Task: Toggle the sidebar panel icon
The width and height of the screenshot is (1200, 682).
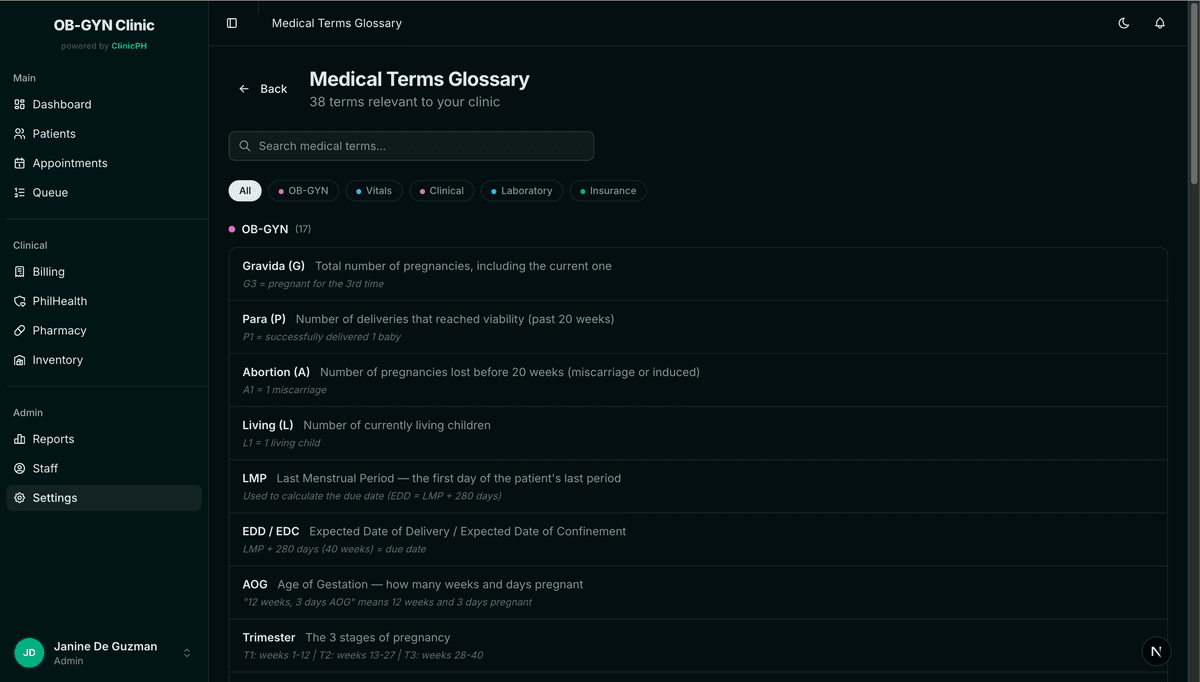Action: (x=233, y=22)
